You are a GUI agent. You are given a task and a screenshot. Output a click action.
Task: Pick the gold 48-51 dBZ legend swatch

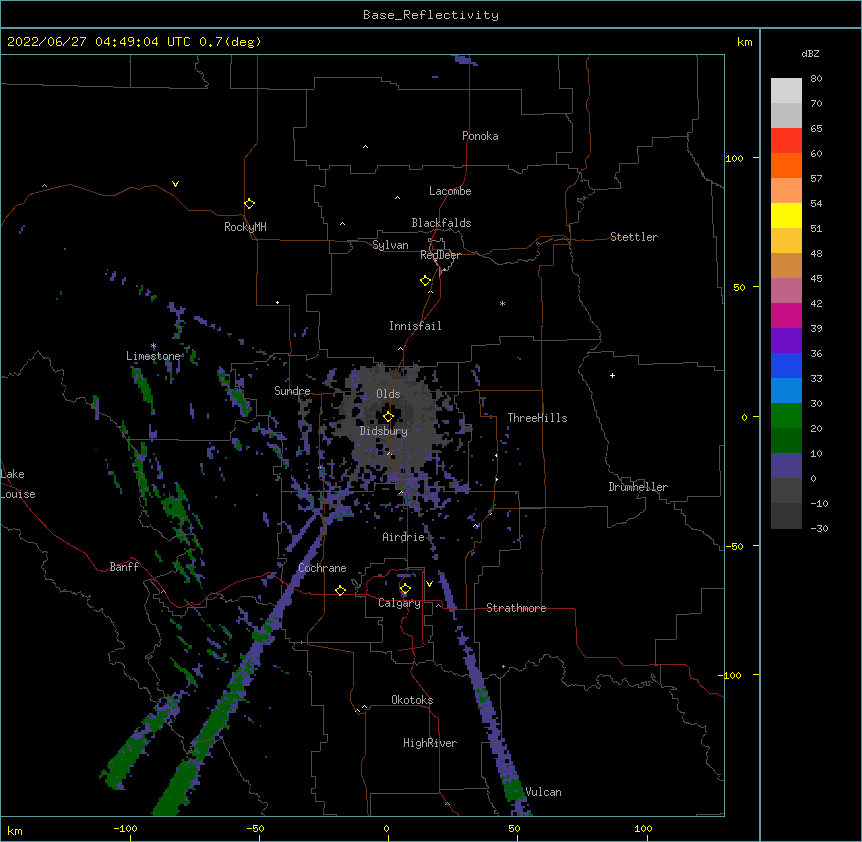(786, 240)
